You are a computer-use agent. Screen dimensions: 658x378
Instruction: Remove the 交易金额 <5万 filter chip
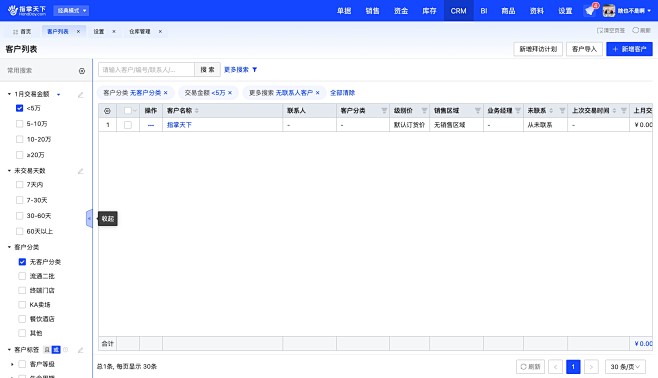pyautogui.click(x=230, y=93)
